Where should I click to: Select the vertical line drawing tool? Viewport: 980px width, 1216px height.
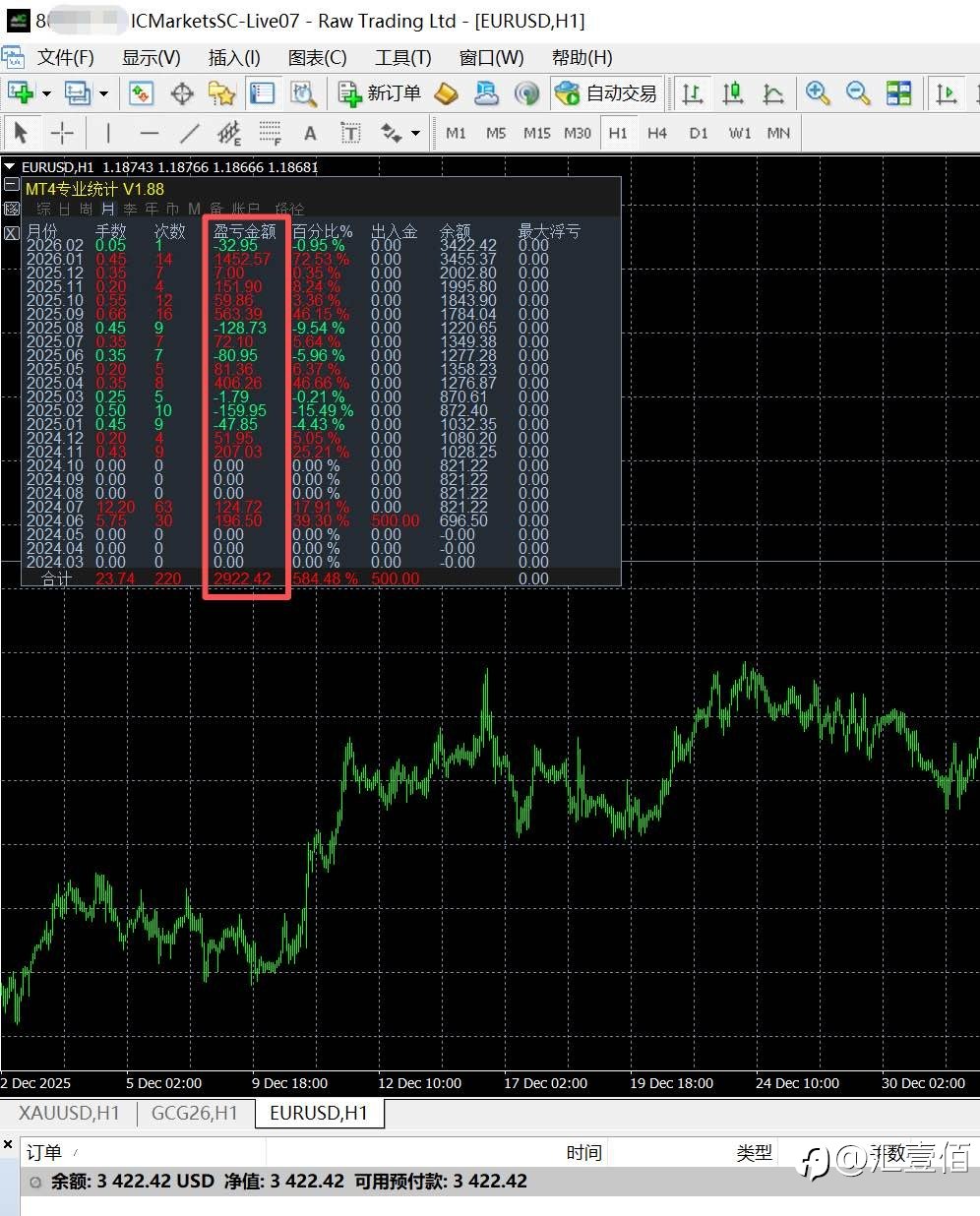pos(107,132)
